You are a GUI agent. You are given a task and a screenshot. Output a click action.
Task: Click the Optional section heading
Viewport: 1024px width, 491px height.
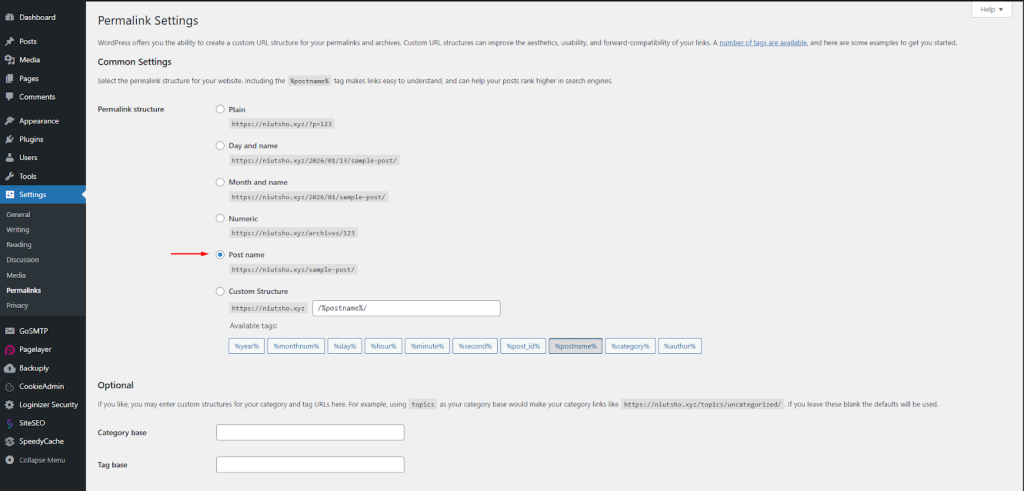tap(116, 385)
